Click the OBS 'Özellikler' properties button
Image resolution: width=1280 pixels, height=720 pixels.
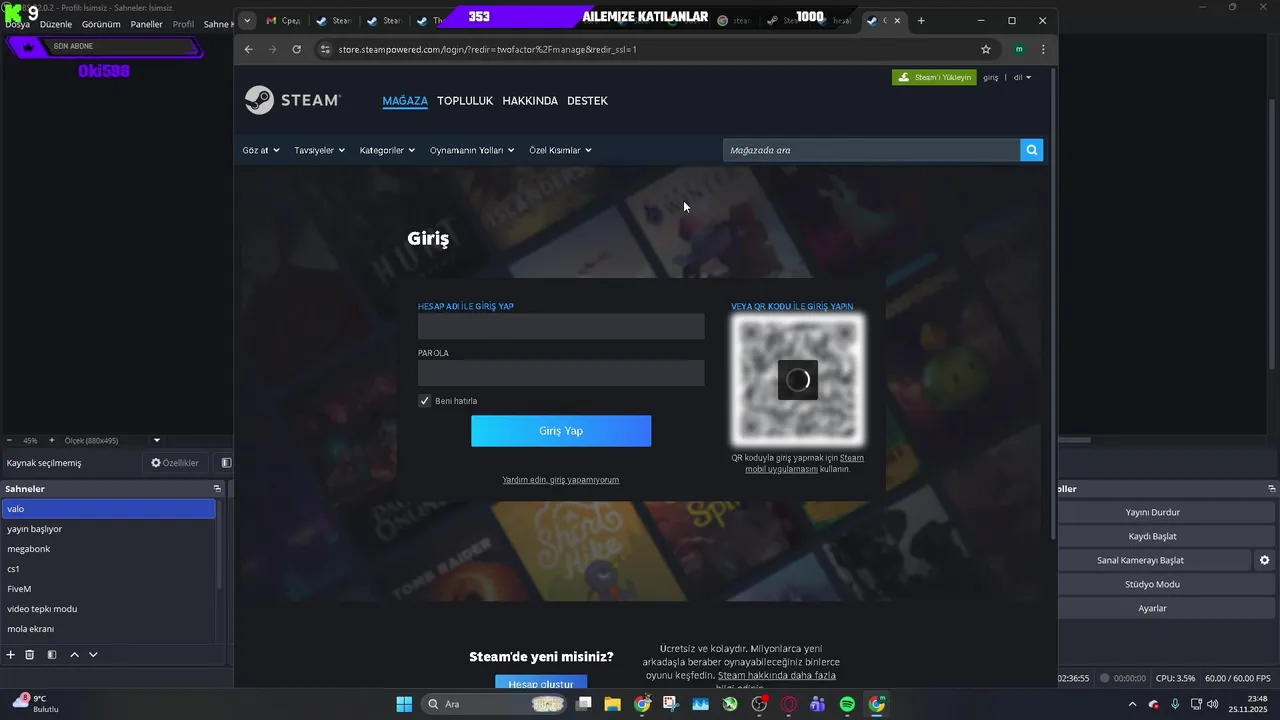[x=175, y=463]
